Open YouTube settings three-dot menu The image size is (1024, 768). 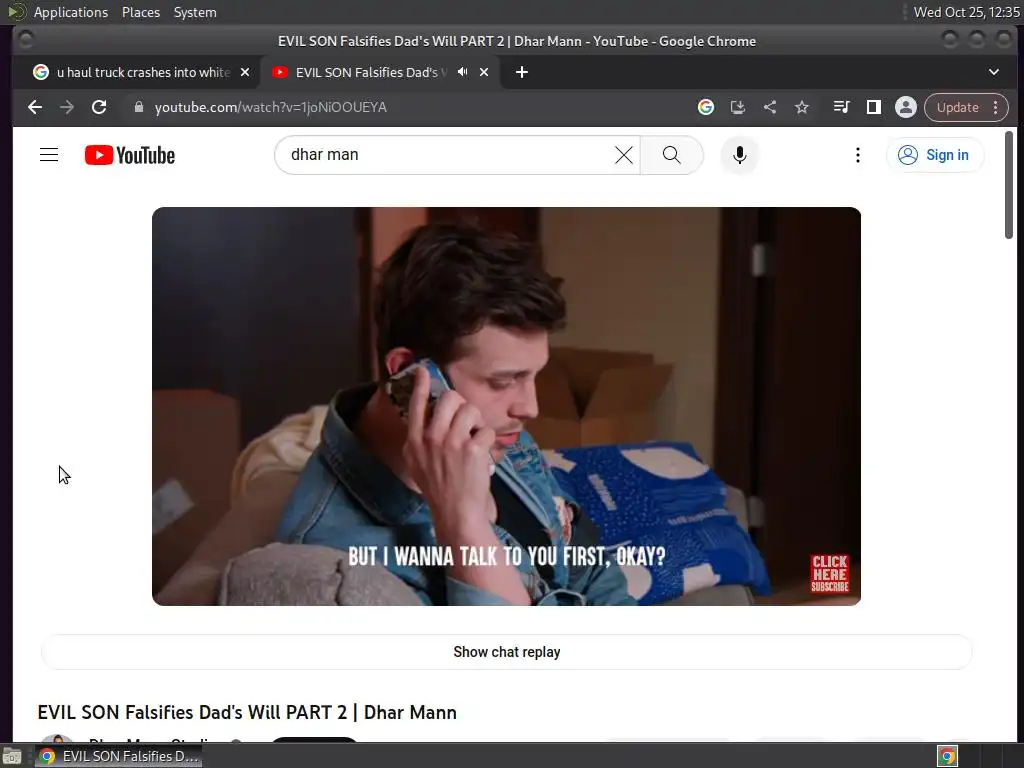857,155
